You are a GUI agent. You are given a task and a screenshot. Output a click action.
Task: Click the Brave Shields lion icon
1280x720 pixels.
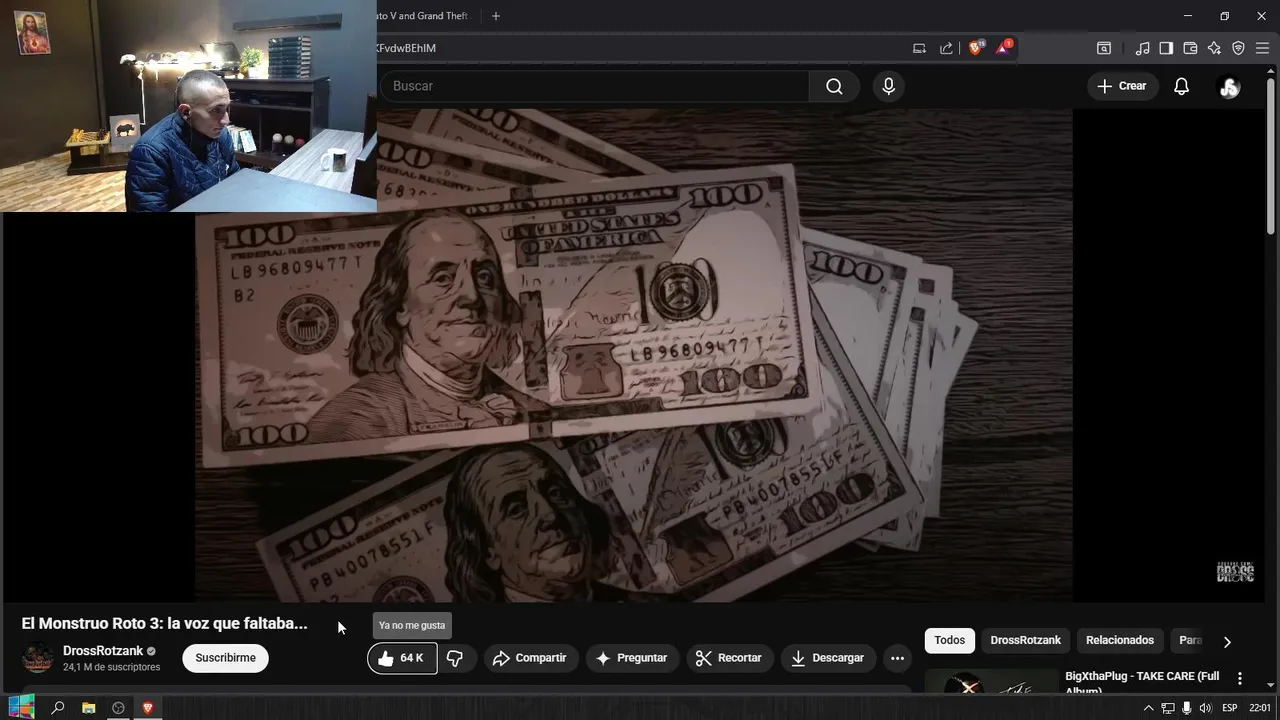(x=976, y=48)
